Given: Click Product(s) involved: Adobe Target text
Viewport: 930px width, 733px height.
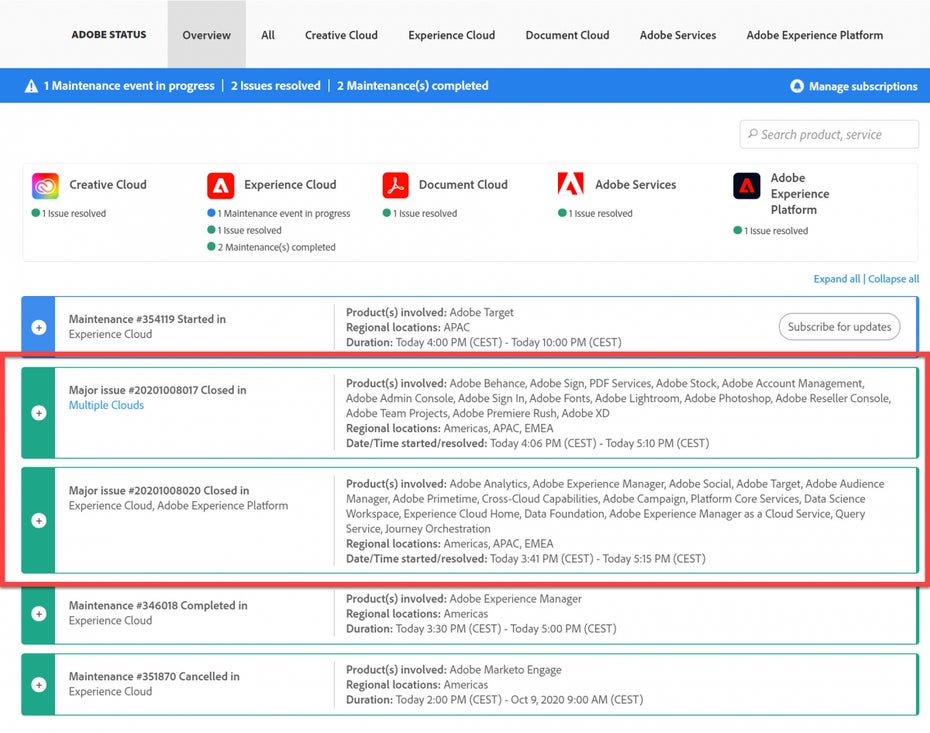Looking at the screenshot, I should (429, 313).
